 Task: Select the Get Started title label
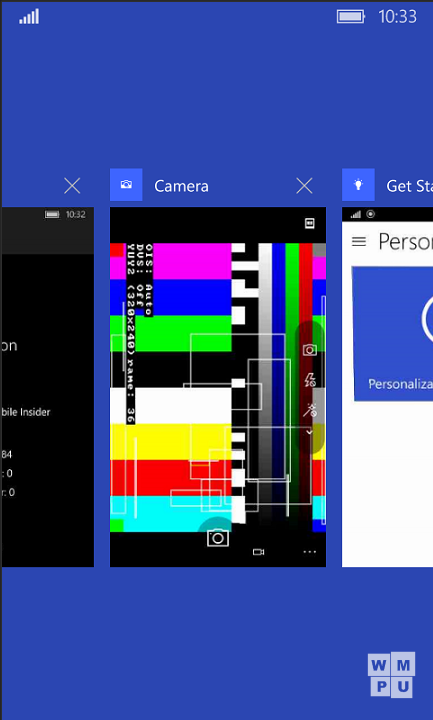pos(410,186)
